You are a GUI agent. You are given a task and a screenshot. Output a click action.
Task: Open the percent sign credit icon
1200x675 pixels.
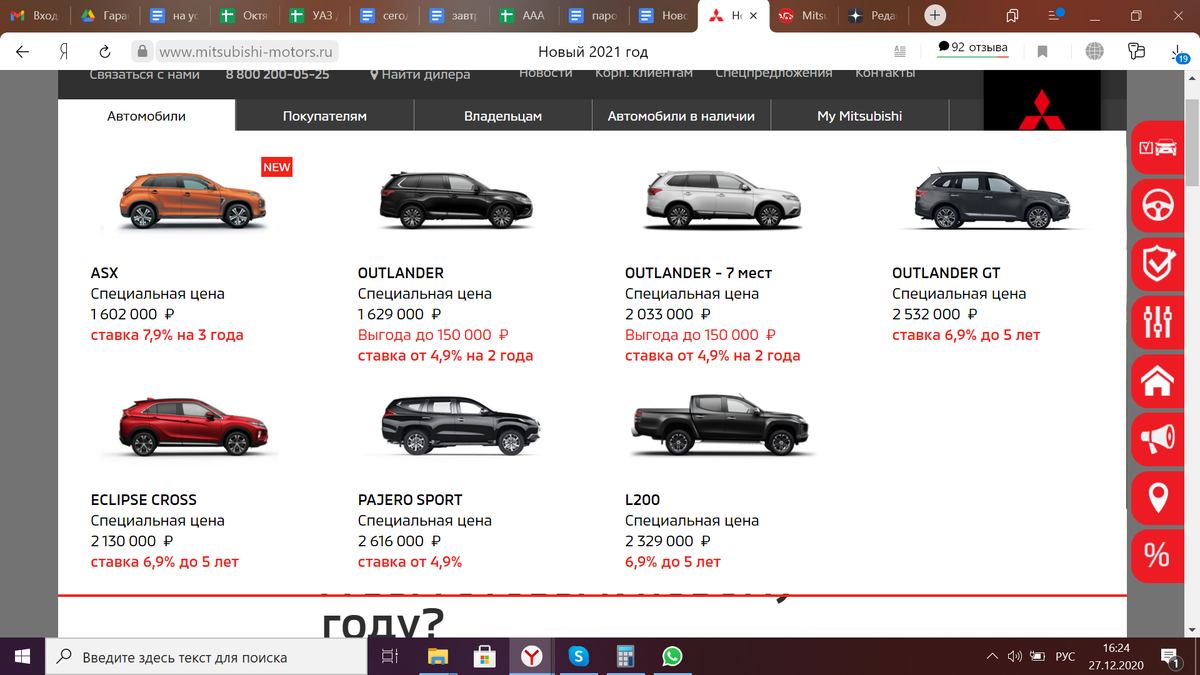pyautogui.click(x=1157, y=555)
